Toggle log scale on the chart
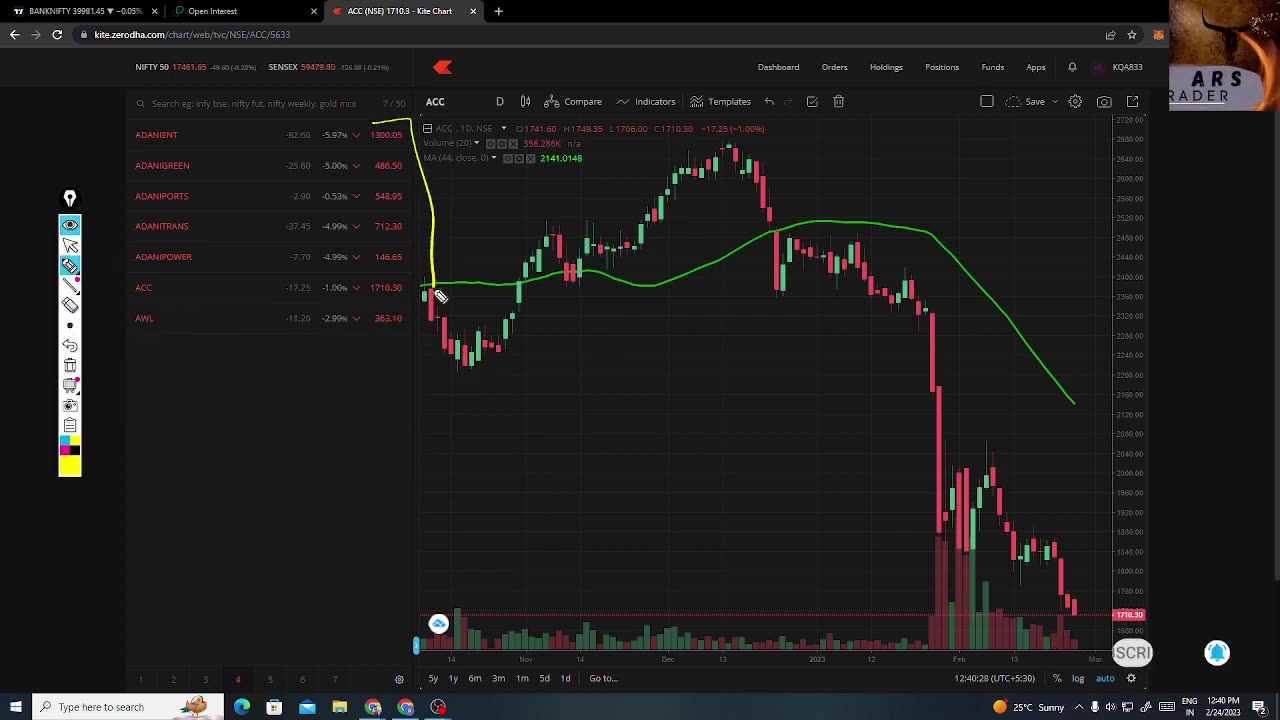This screenshot has height=720, width=1280. pos(1078,678)
